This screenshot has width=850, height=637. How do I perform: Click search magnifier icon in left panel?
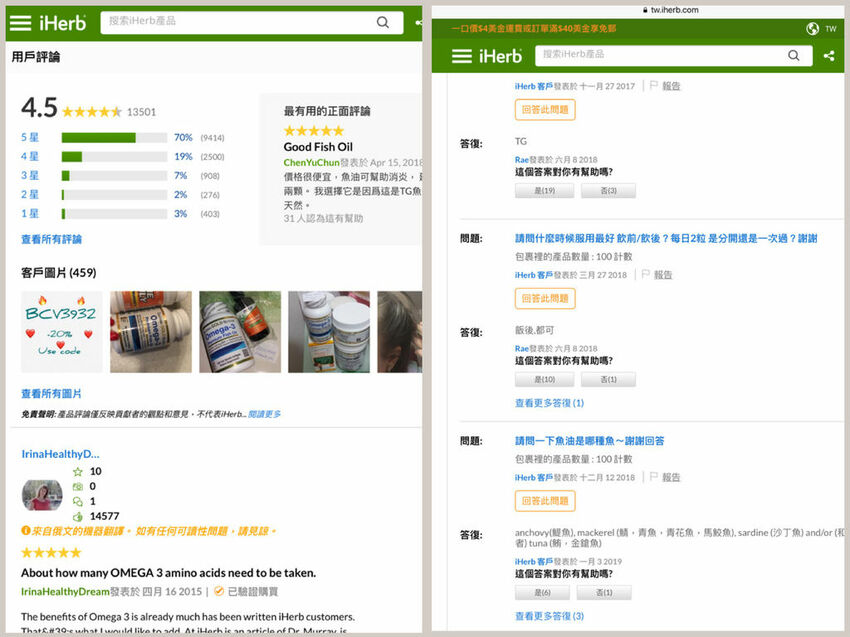[383, 22]
